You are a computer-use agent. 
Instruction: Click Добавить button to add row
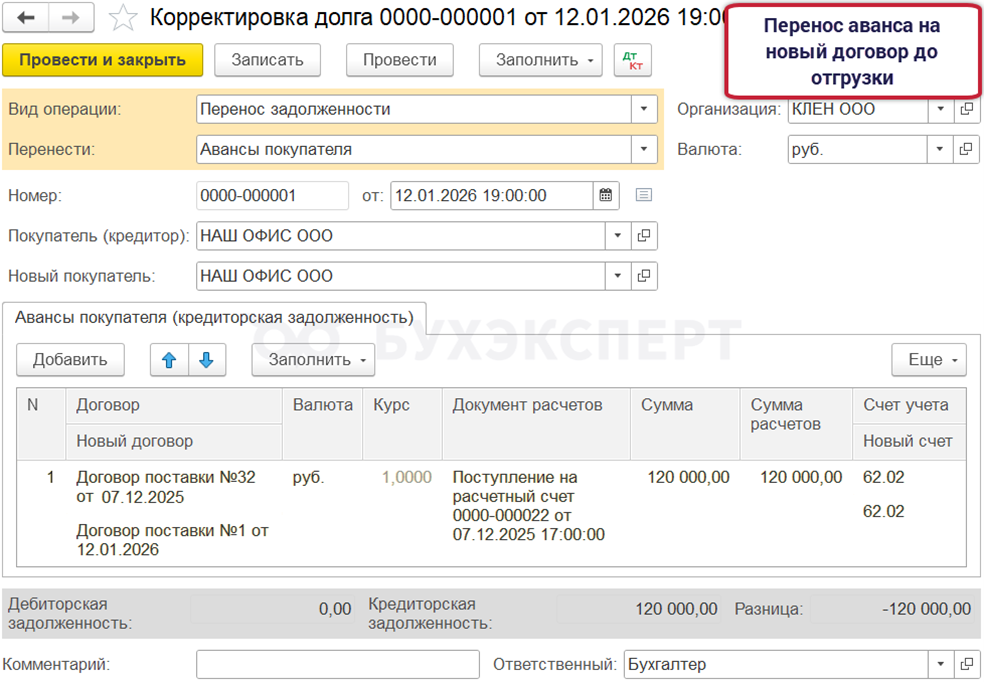70,360
